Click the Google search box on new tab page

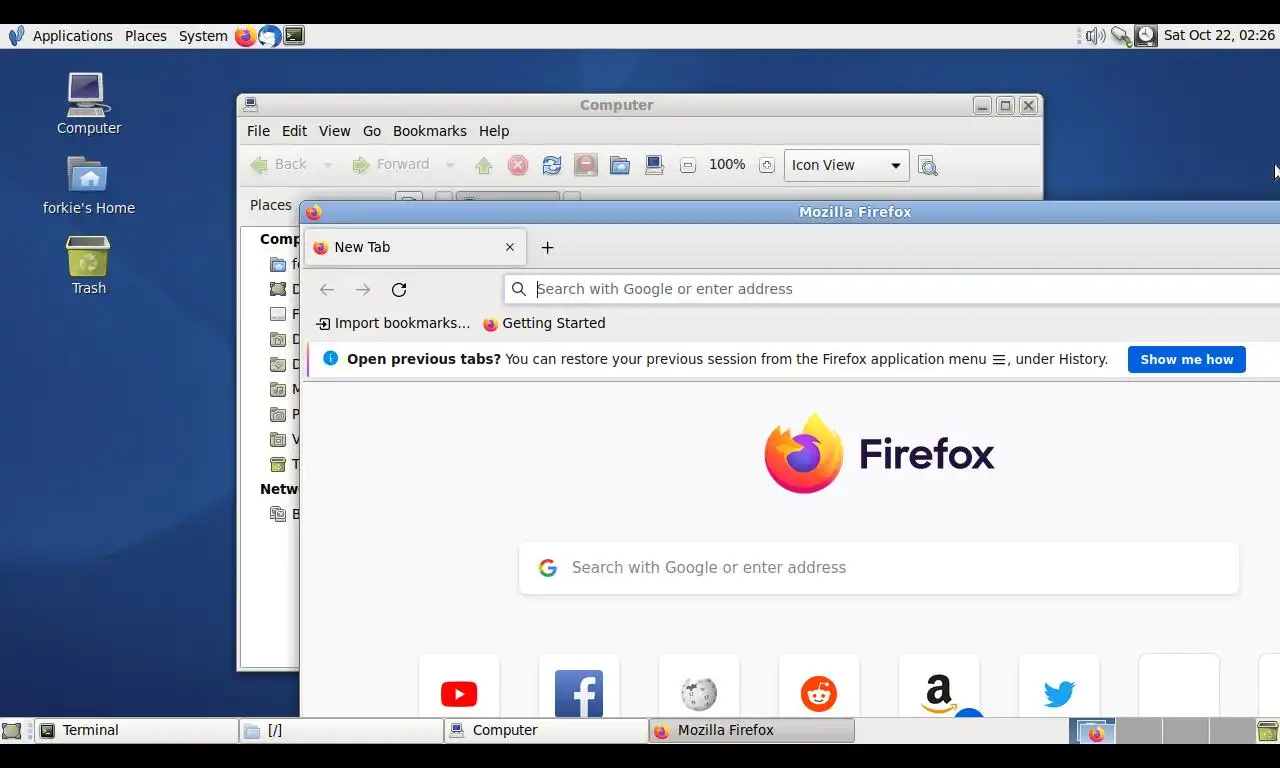coord(879,568)
